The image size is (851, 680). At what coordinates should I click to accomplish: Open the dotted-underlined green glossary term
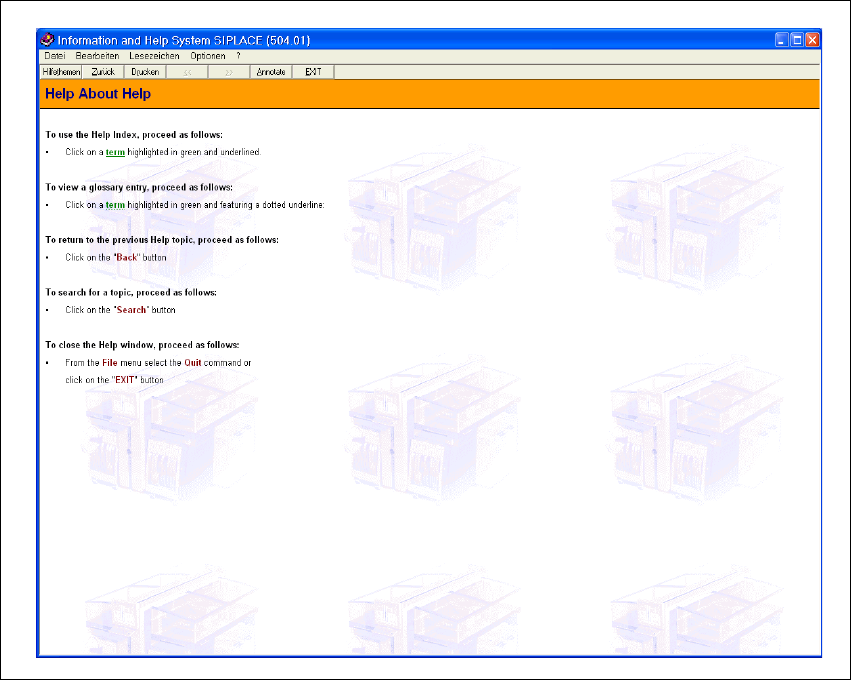[115, 205]
